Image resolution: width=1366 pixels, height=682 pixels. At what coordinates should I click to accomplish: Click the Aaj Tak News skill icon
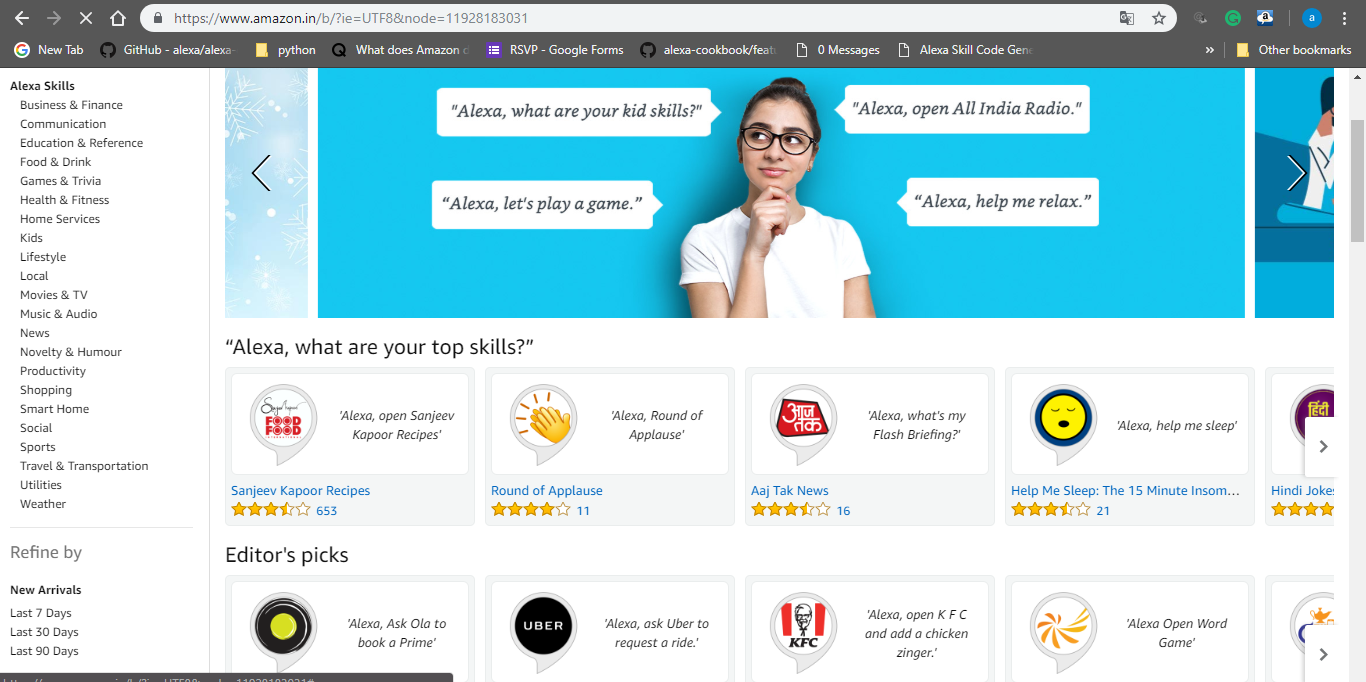coord(803,419)
